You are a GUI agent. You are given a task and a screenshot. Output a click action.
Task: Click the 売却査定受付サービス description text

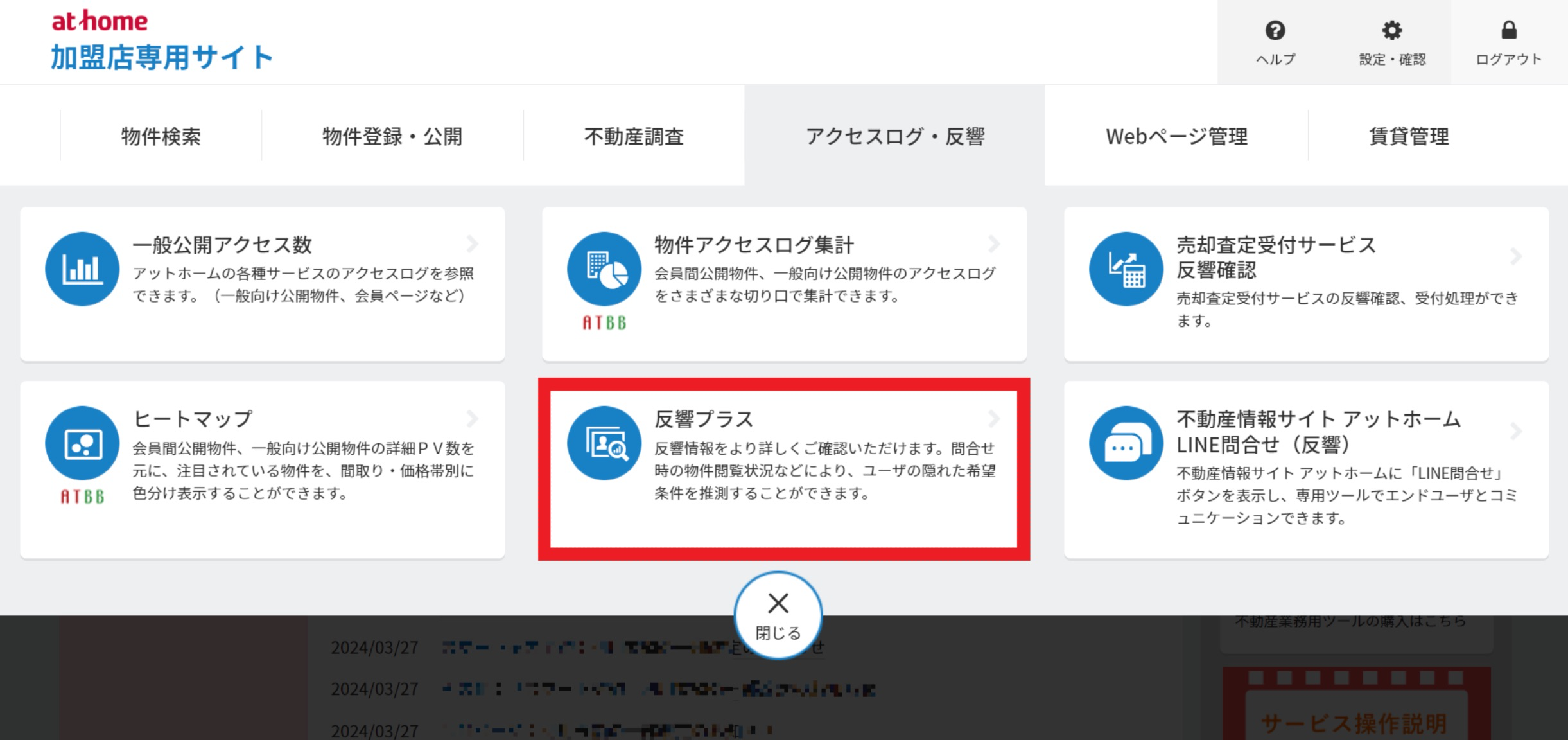click(1347, 309)
